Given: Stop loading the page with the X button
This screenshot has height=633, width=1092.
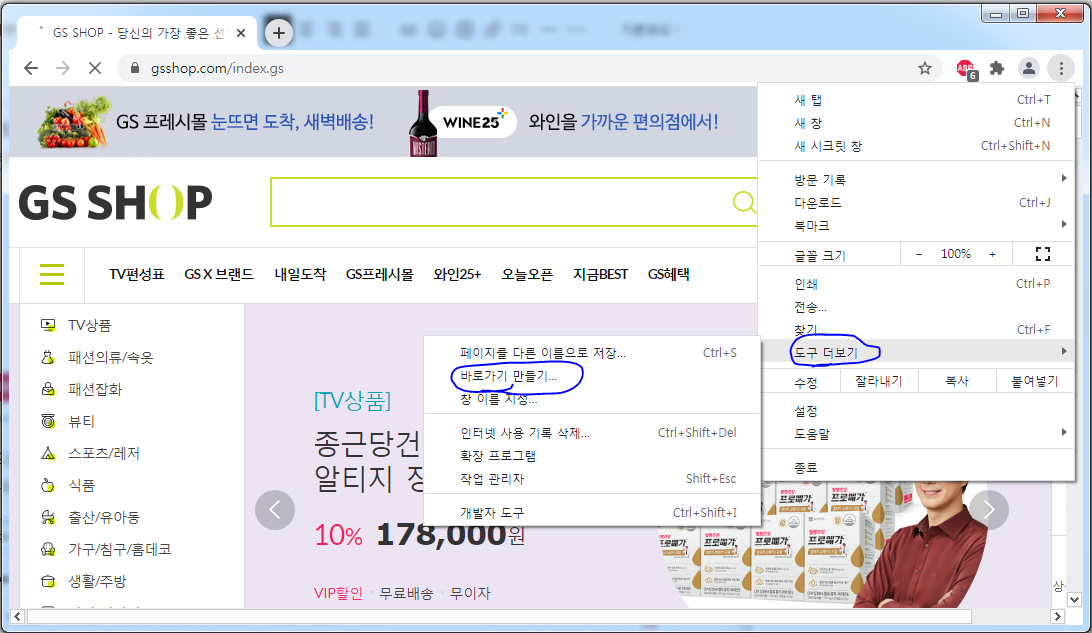Looking at the screenshot, I should [x=95, y=68].
